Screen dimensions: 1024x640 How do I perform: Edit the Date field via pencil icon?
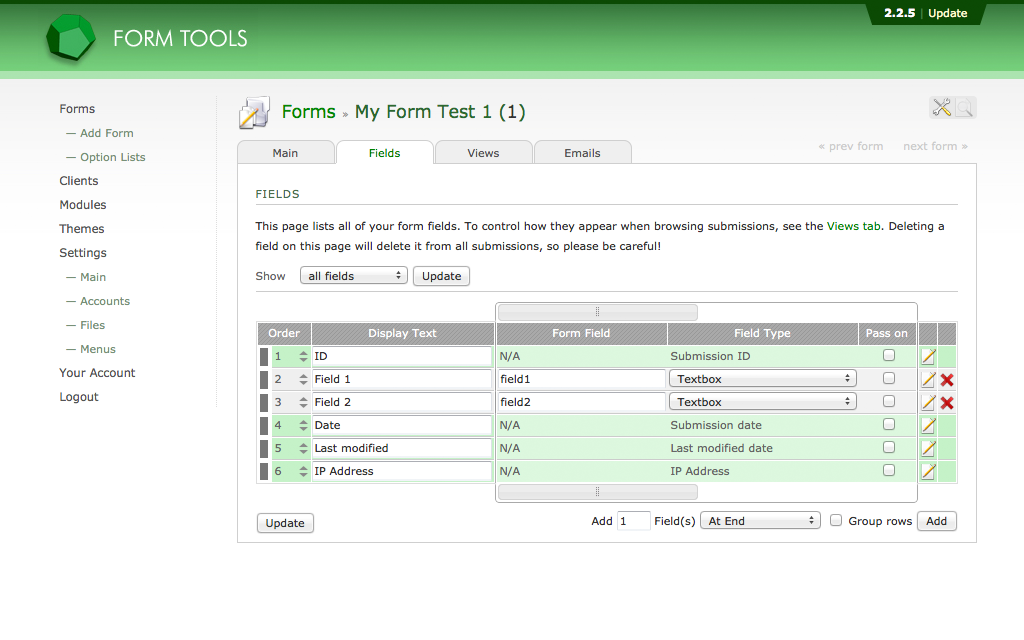pos(928,425)
